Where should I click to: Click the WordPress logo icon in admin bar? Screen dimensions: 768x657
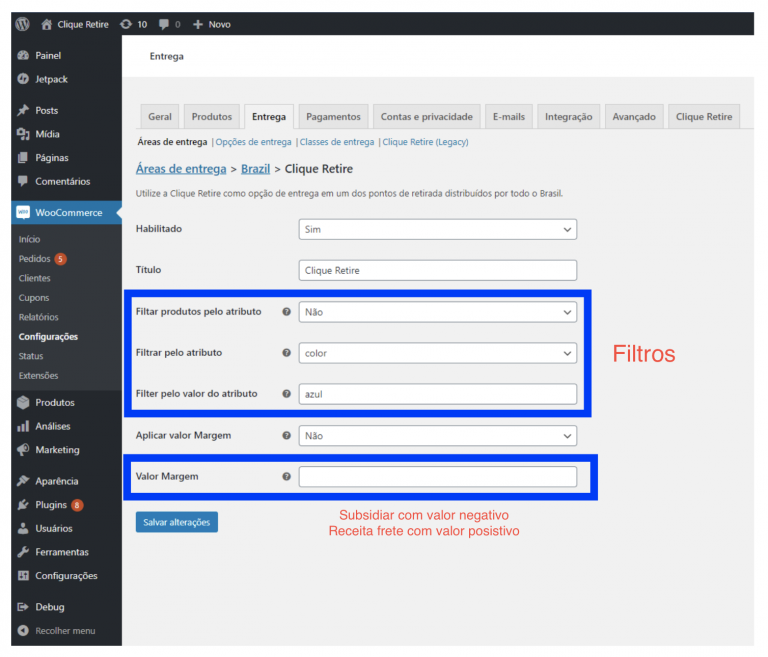[23, 24]
